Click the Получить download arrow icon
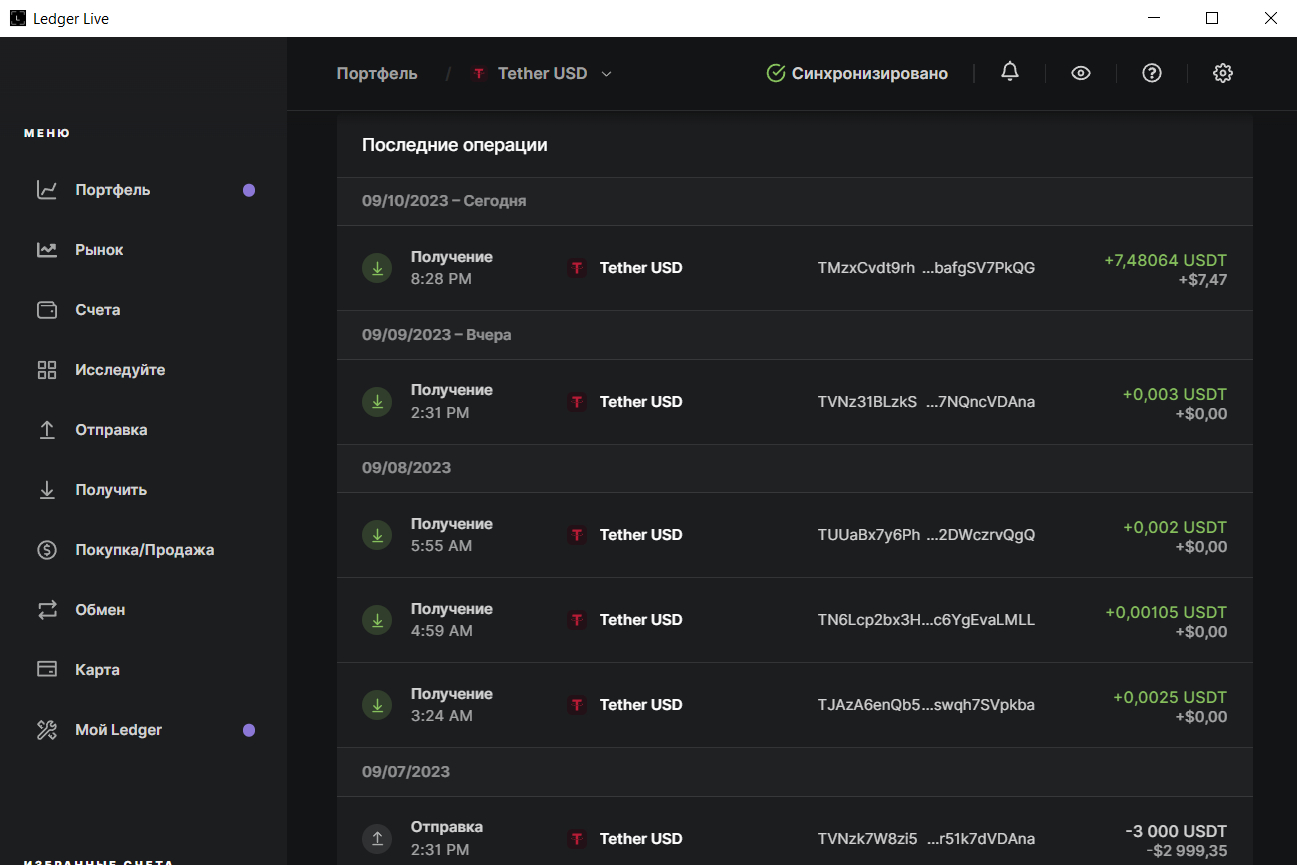 tap(47, 490)
